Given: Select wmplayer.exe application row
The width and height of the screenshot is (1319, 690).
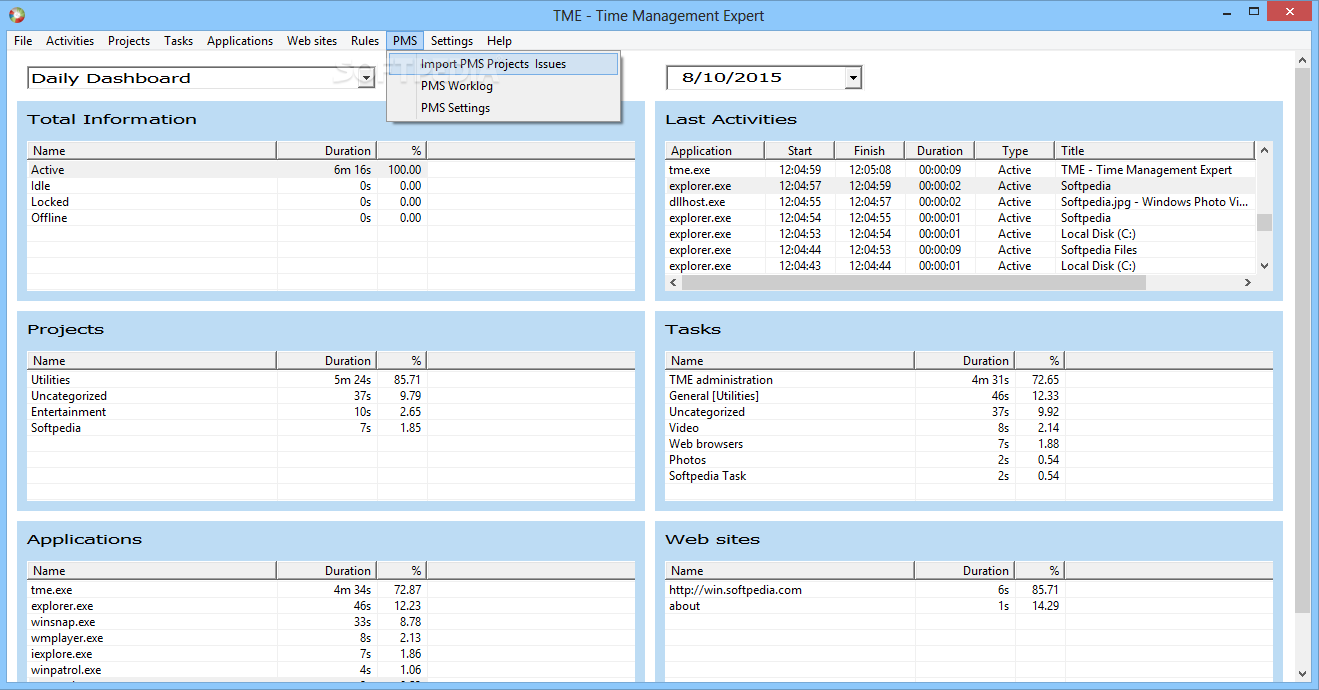Looking at the screenshot, I should 330,638.
